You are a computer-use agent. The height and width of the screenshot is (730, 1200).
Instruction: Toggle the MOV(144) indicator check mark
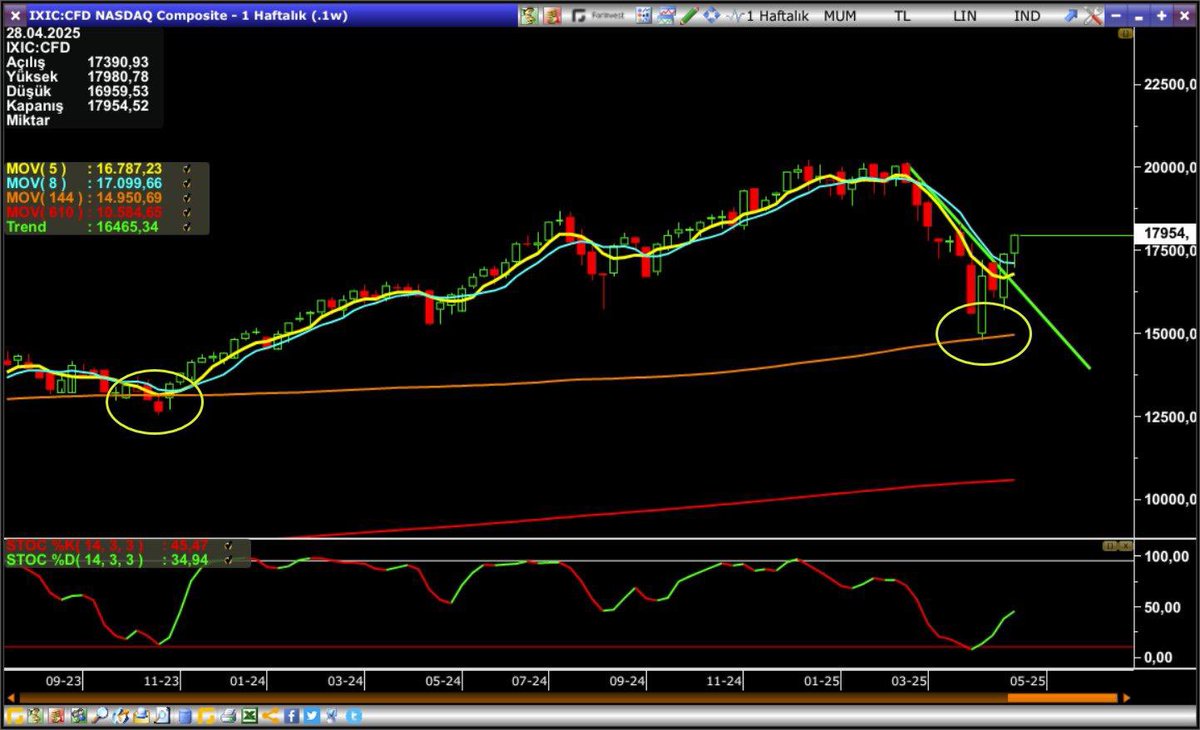click(186, 198)
